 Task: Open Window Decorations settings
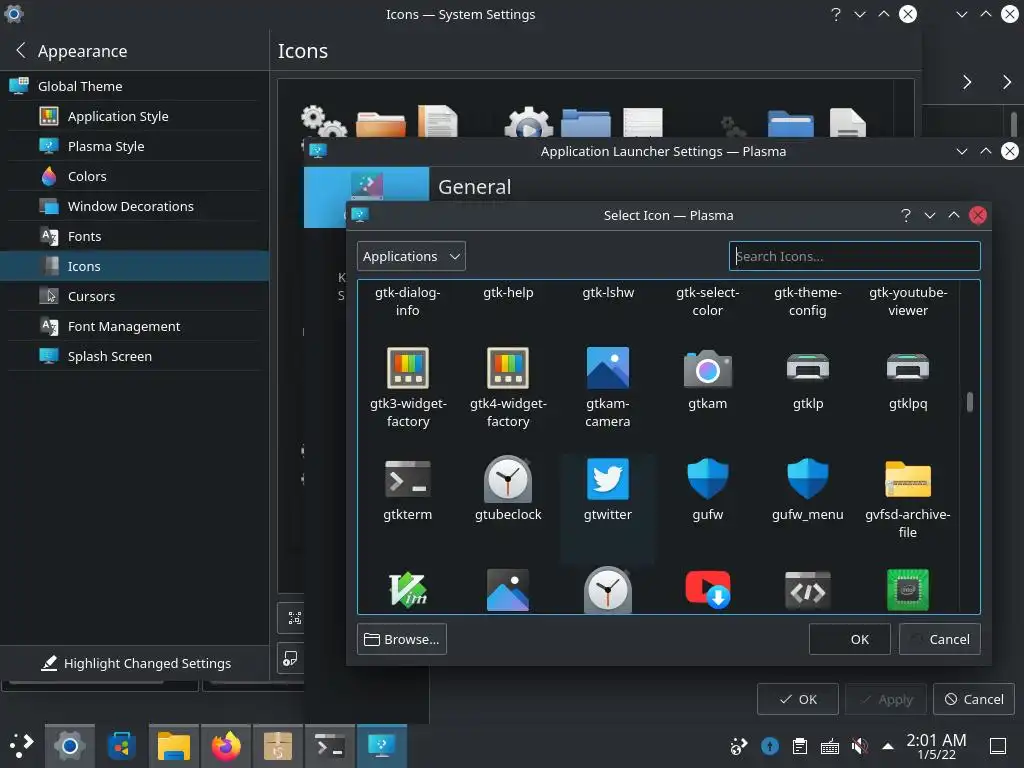(x=135, y=206)
